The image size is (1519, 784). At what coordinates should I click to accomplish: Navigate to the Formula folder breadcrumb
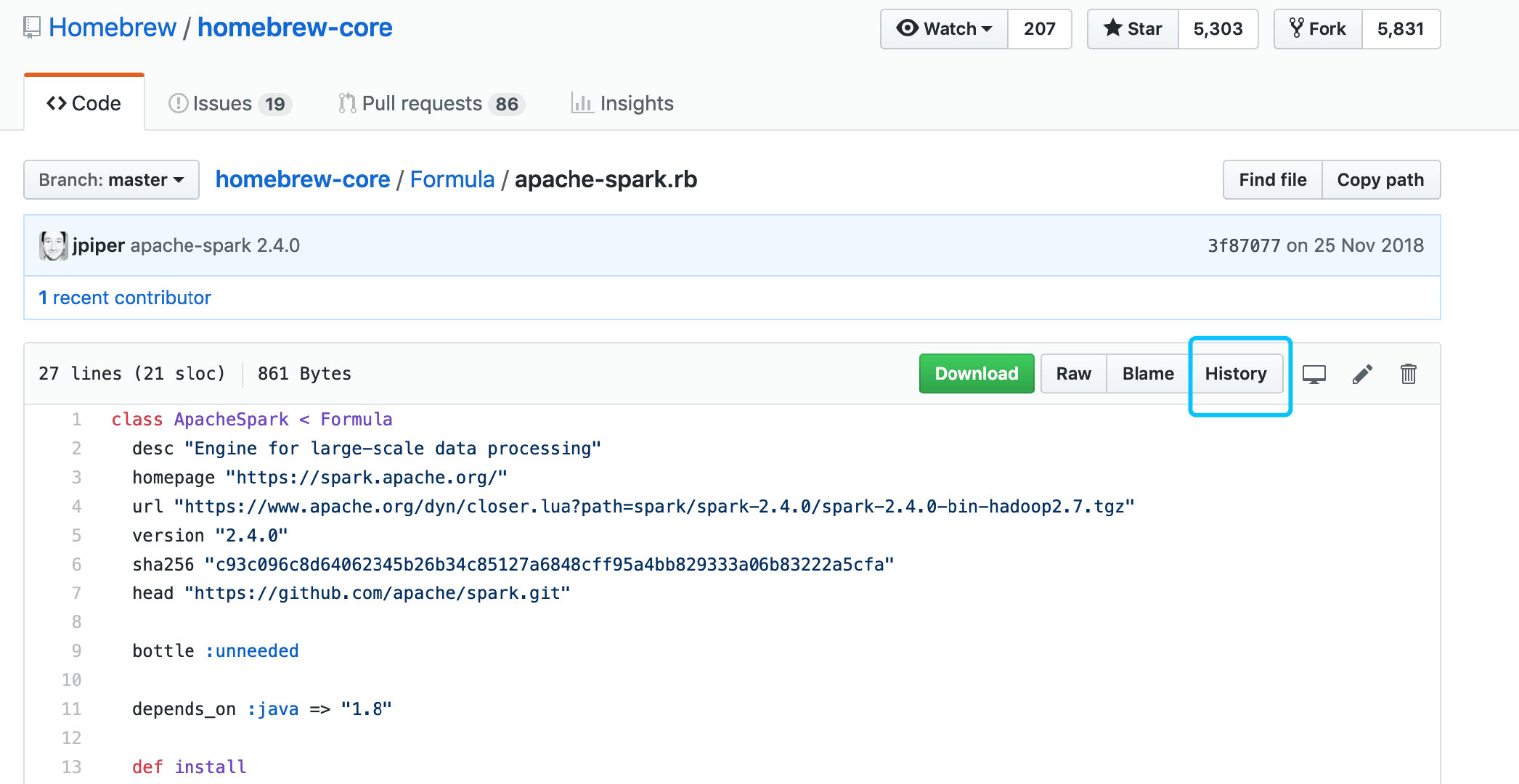(x=452, y=179)
